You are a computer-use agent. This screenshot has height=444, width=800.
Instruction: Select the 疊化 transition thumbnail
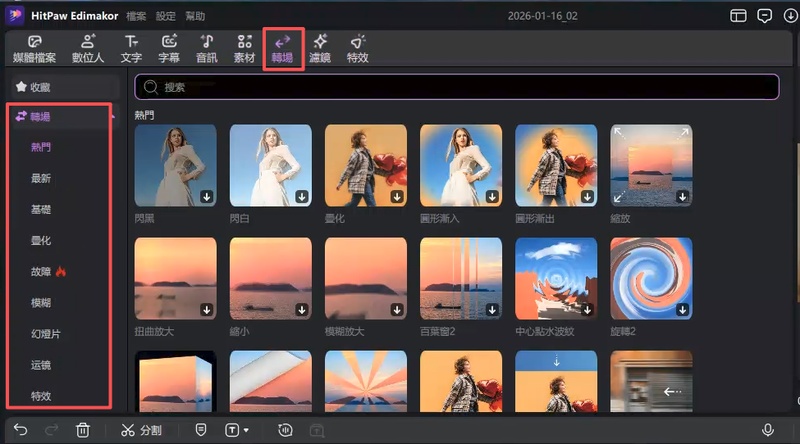point(366,165)
